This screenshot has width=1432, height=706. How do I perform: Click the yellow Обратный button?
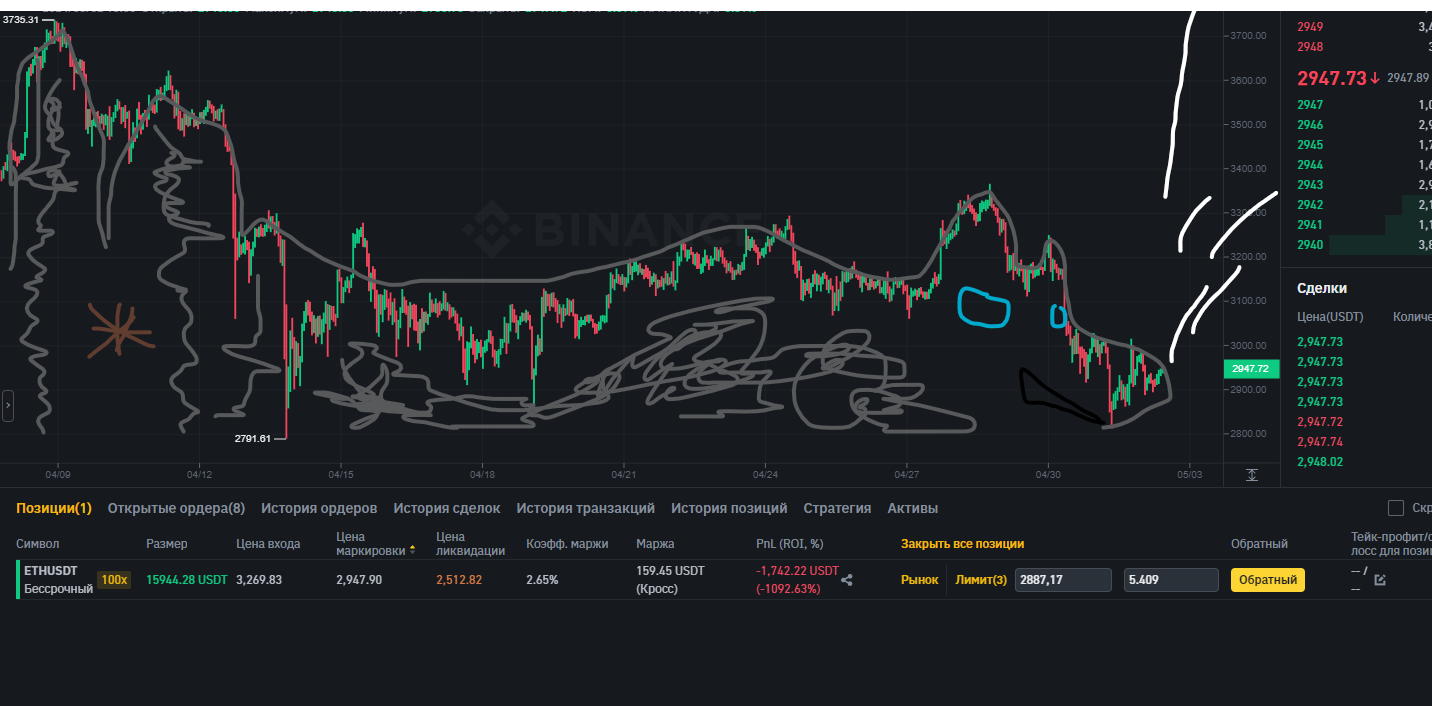[x=1267, y=580]
